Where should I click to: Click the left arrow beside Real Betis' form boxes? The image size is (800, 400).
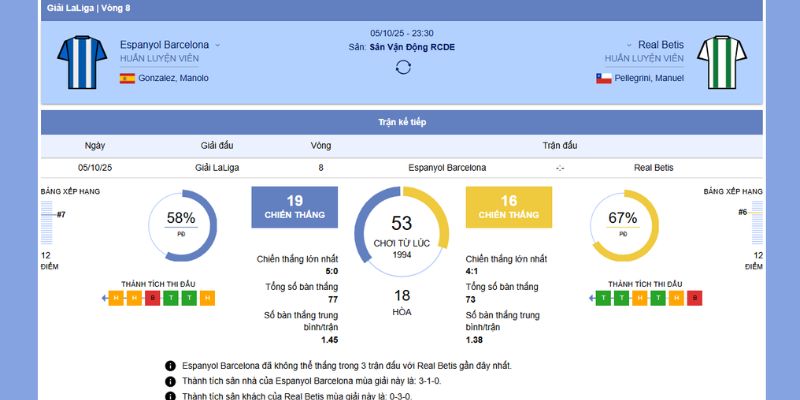590,298
